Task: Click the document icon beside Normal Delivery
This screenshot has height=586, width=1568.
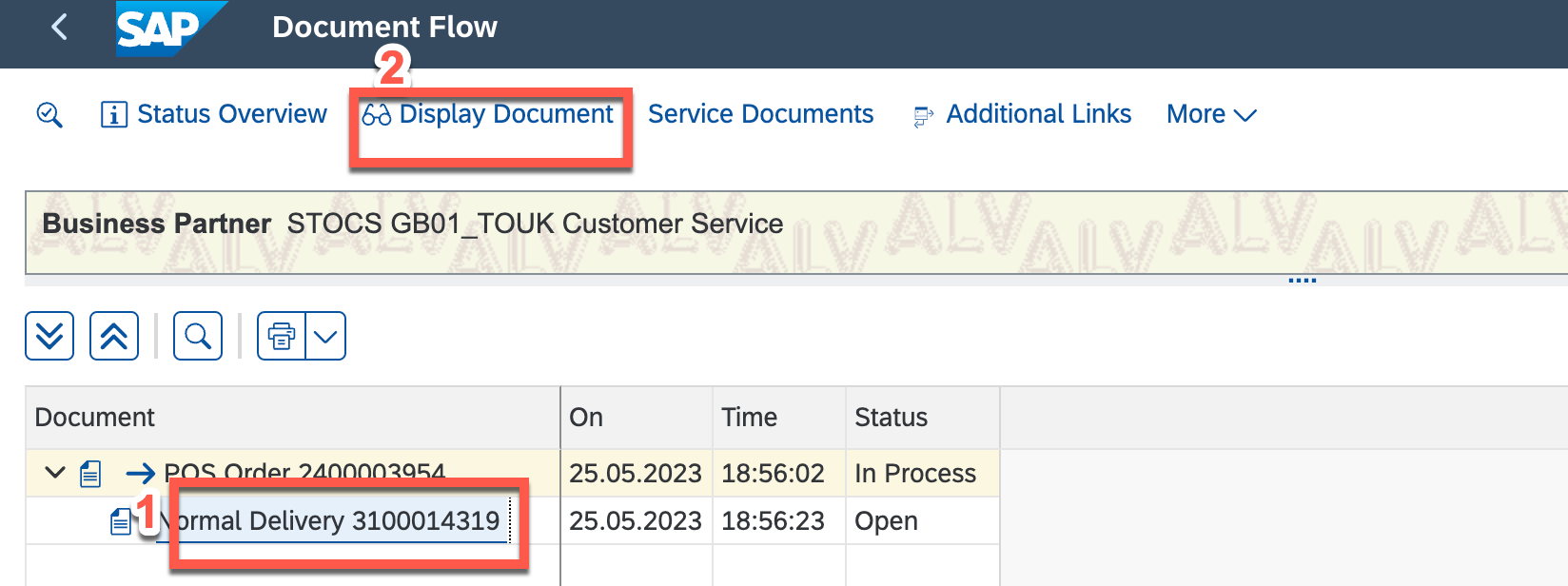Action: pyautogui.click(x=121, y=521)
